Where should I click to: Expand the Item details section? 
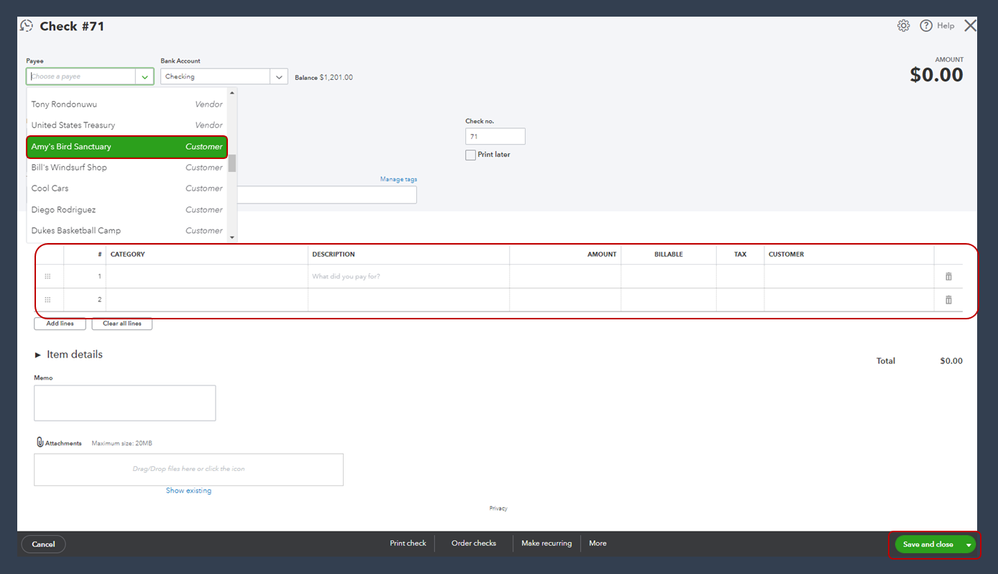tap(38, 355)
